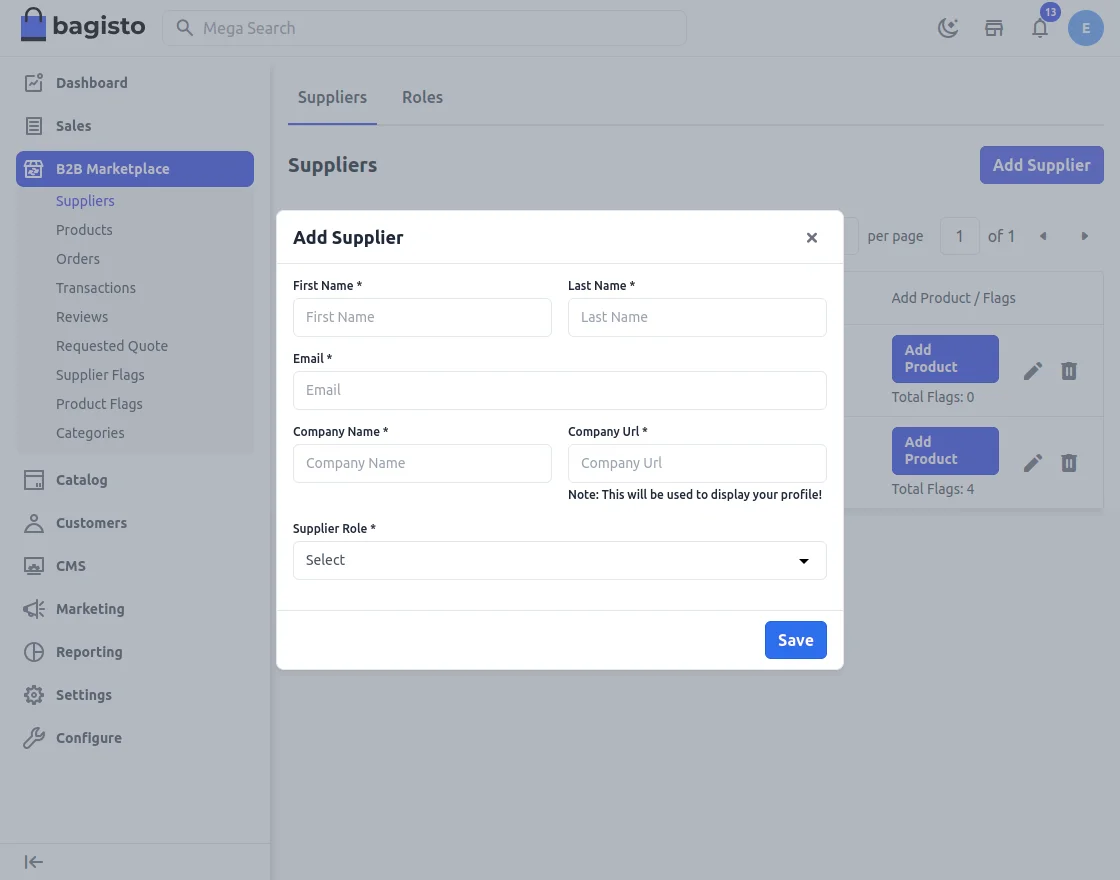The height and width of the screenshot is (880, 1120).
Task: Go to the next page with the arrow
Action: 1085,236
